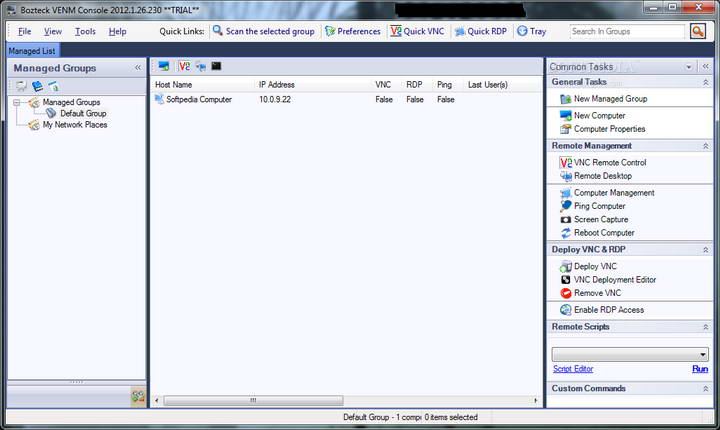Screen dimensions: 720x430
Task: Collapse the Remote Scripts section
Action: 705,327
